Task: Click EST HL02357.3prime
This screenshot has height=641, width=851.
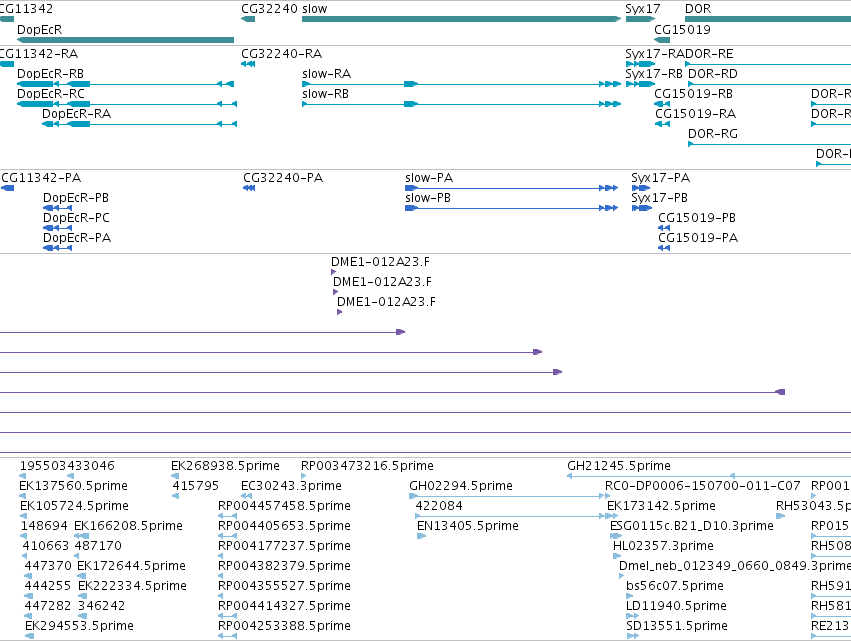Action: point(663,547)
